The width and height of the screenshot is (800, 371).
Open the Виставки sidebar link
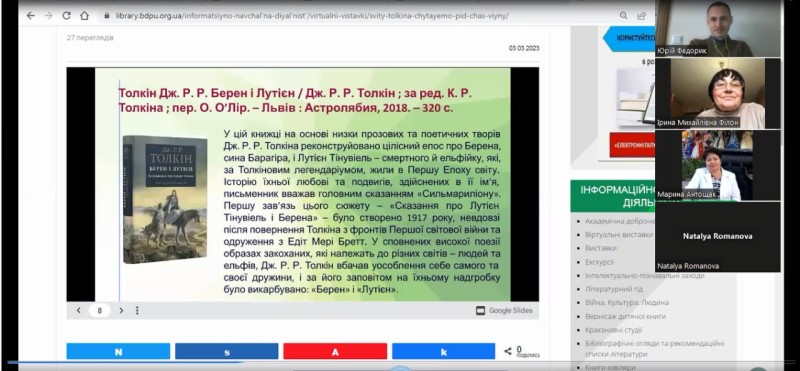(x=601, y=248)
